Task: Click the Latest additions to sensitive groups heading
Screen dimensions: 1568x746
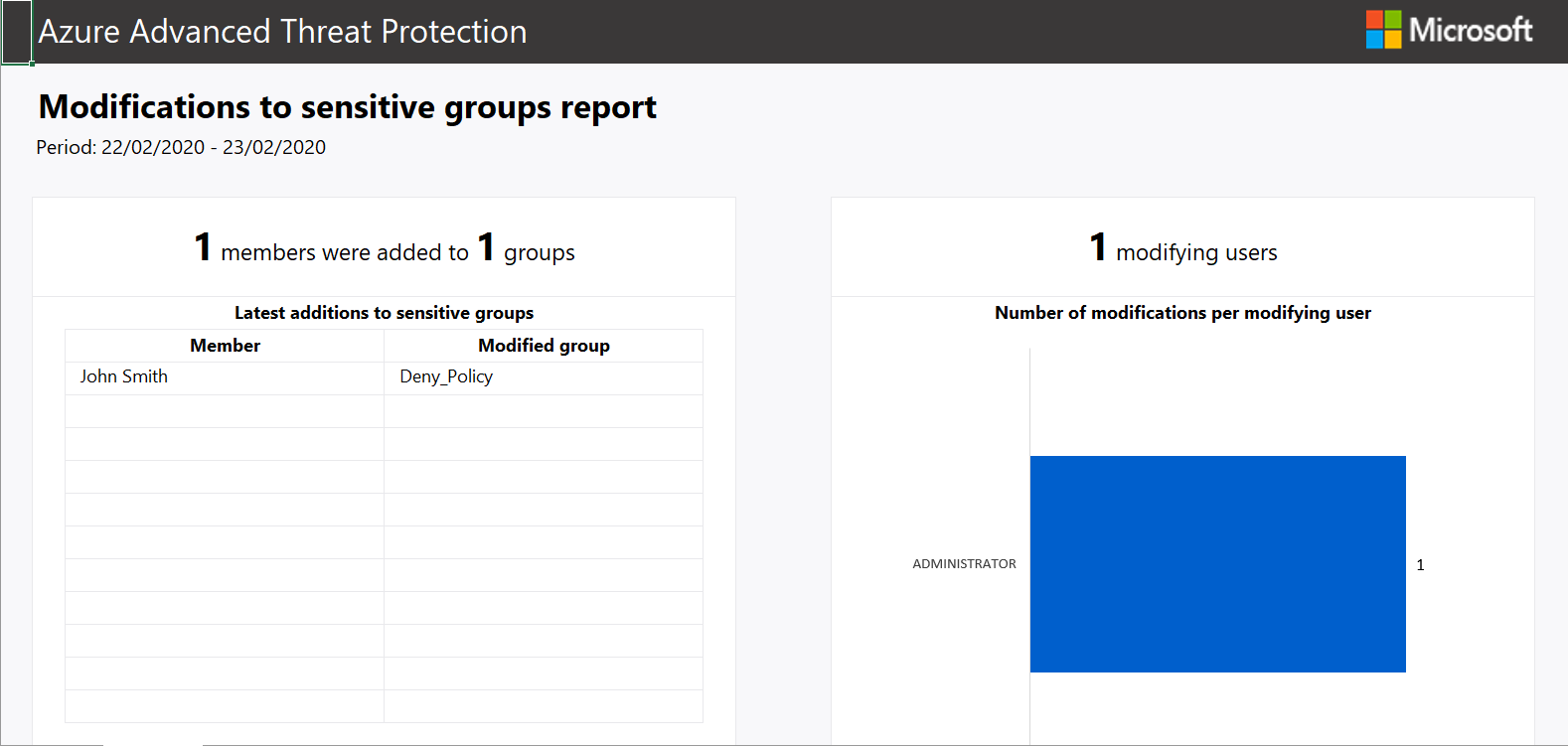Action: (x=384, y=313)
